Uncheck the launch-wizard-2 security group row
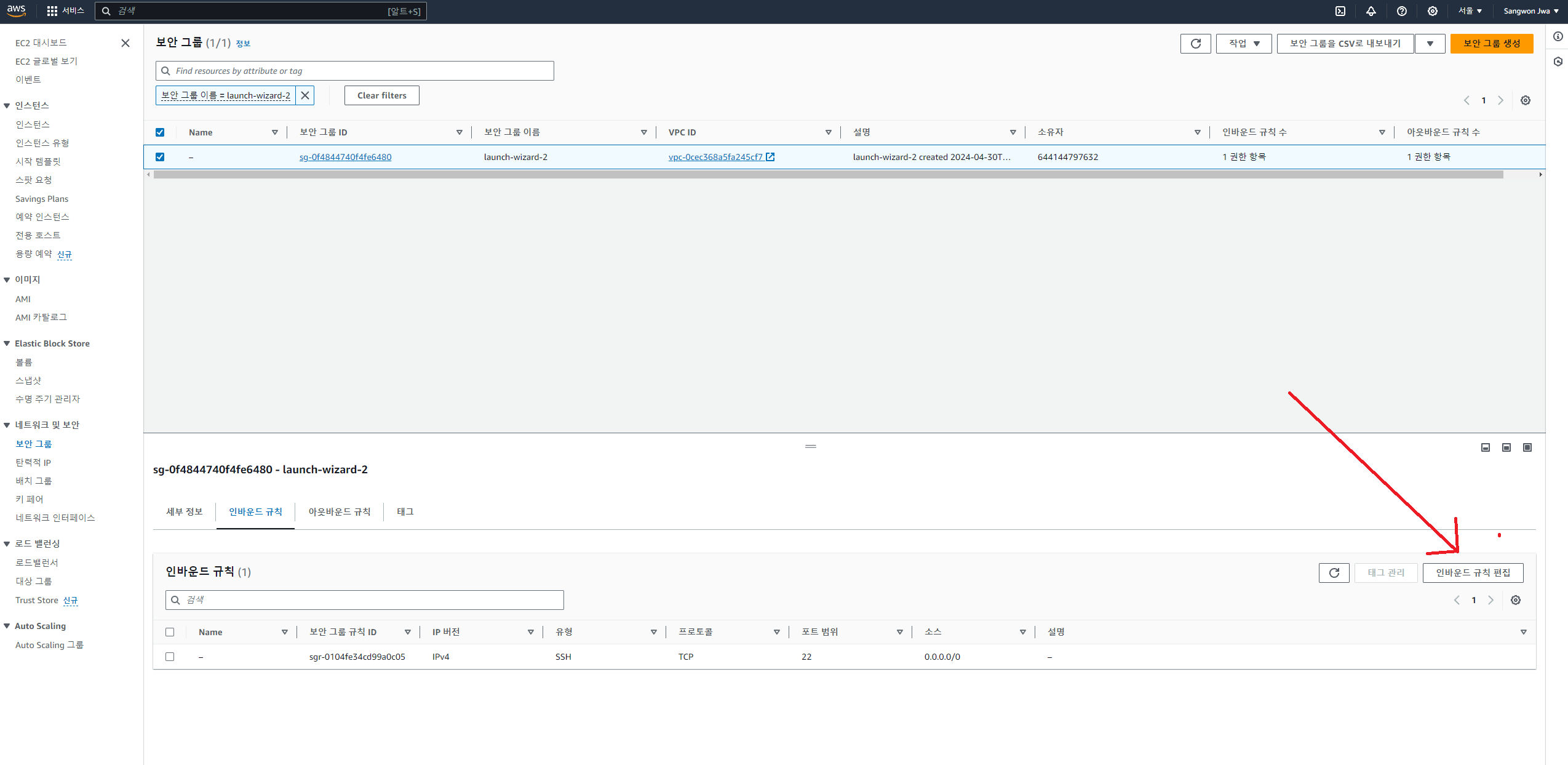 [x=160, y=157]
